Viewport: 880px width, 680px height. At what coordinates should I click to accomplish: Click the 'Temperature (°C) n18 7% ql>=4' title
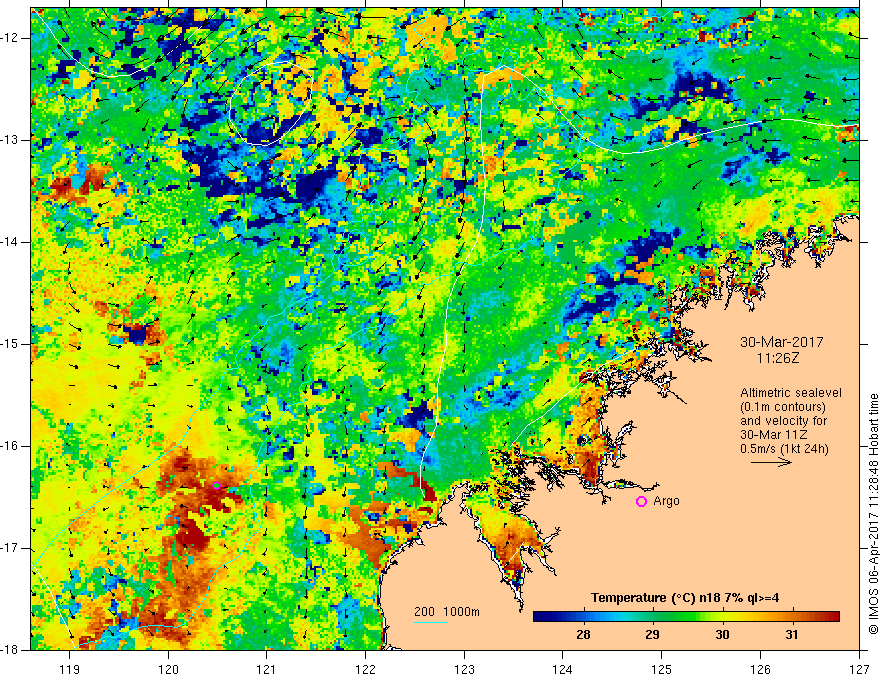tap(685, 598)
